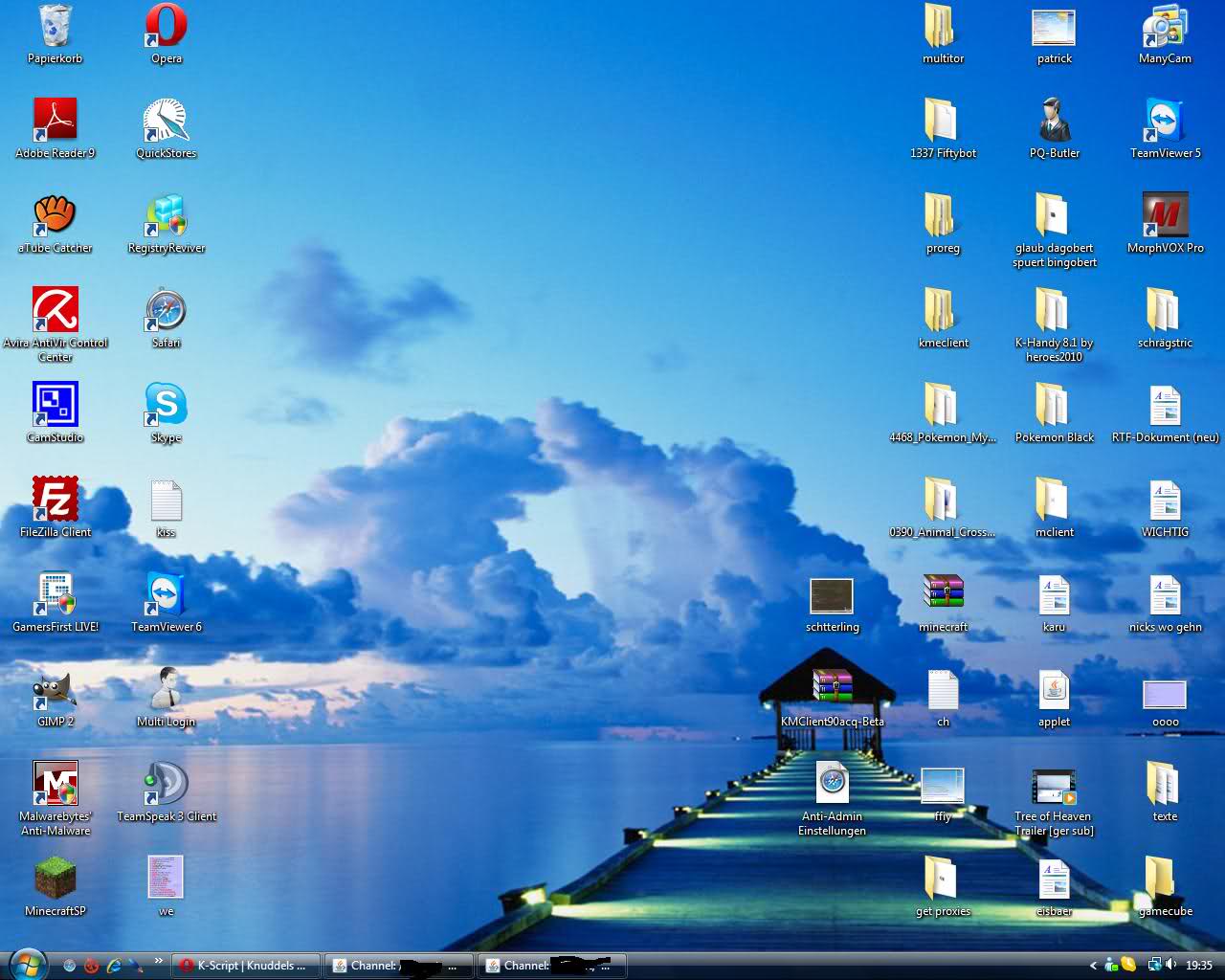Switch to the last Channel taskbar window
The width and height of the screenshot is (1225, 980).
(x=553, y=966)
